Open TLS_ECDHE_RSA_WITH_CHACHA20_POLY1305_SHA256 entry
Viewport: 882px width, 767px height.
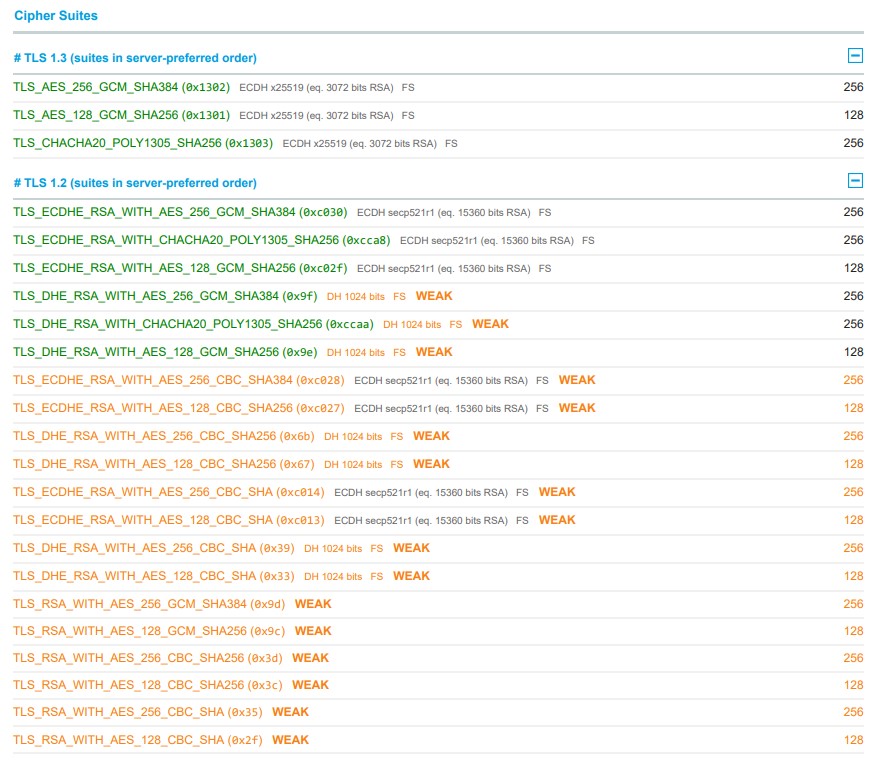click(x=197, y=240)
